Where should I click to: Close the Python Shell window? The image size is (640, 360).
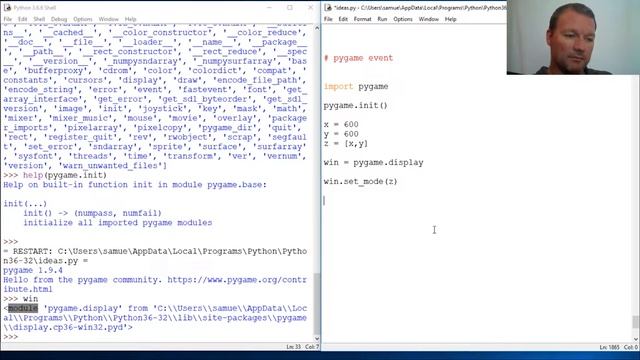[311, 7]
